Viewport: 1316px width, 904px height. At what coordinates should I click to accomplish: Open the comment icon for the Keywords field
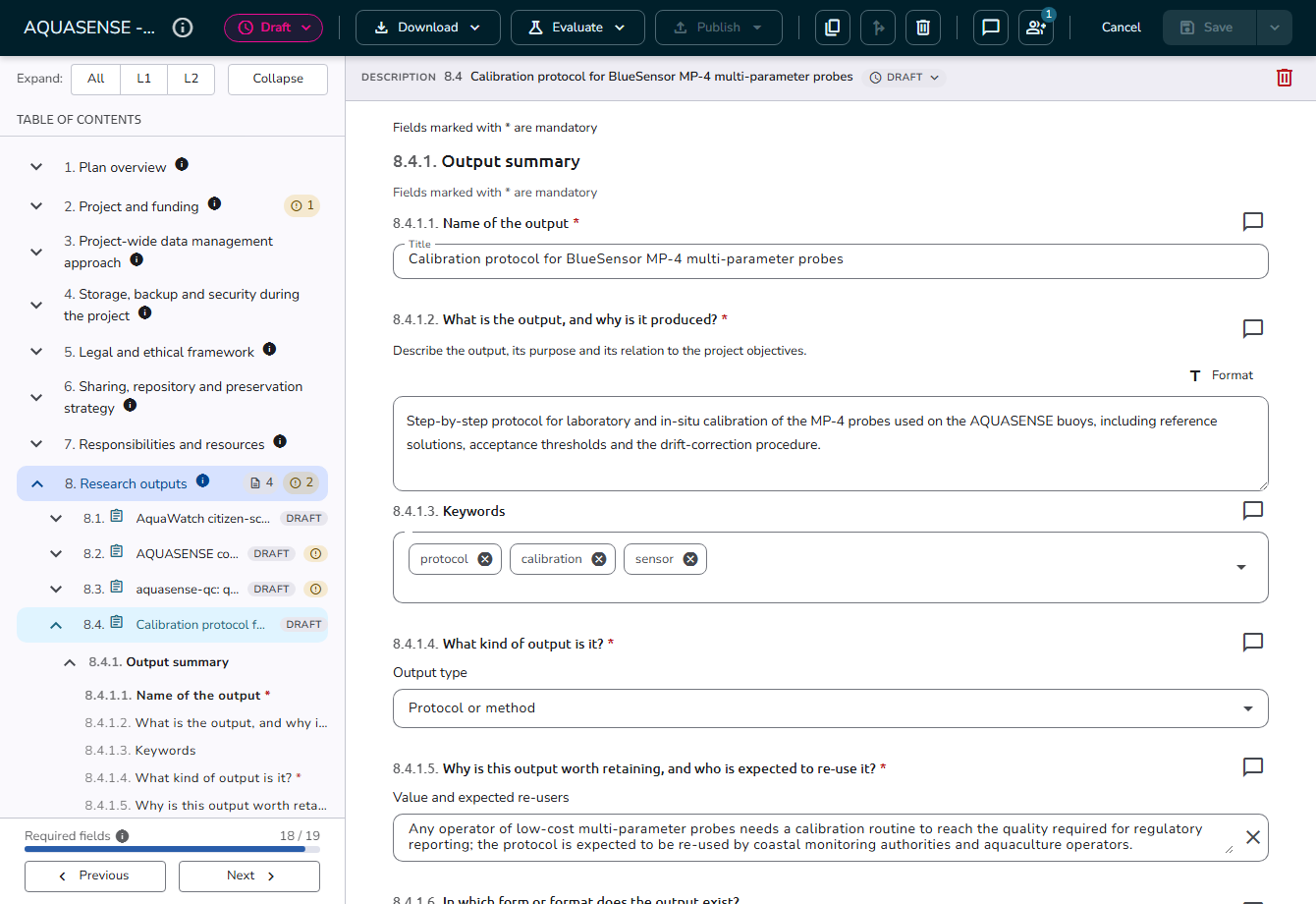1253,510
